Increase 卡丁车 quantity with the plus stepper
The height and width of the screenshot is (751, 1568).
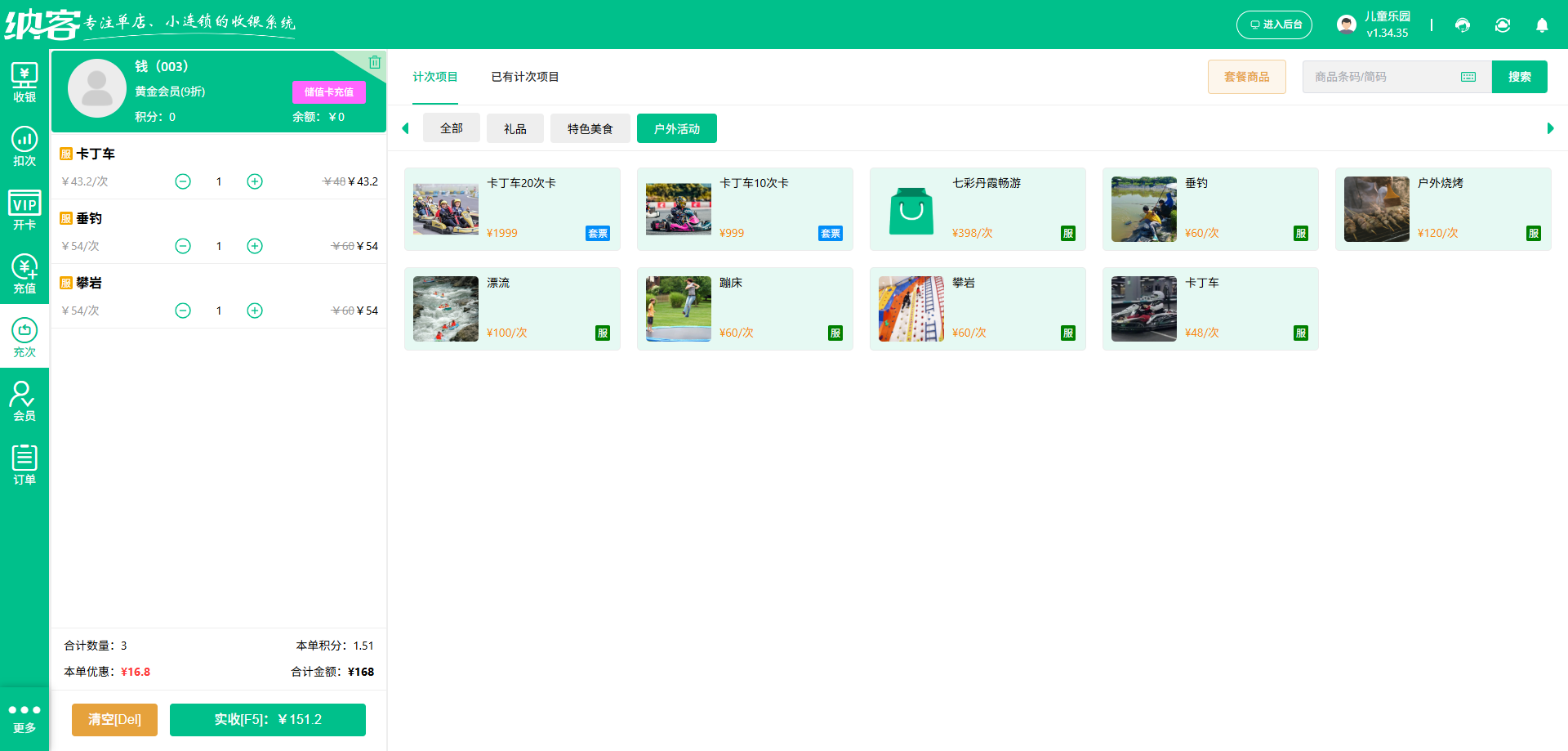pyautogui.click(x=254, y=181)
